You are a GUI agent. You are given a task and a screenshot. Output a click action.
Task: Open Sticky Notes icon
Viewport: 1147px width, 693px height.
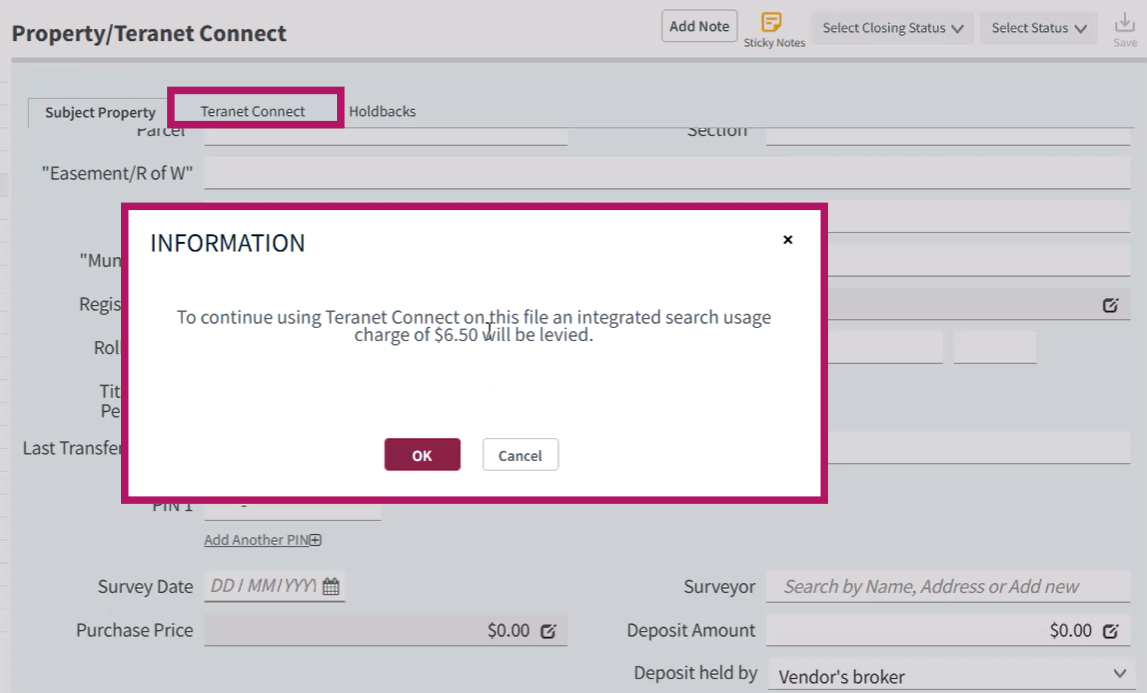tap(771, 22)
